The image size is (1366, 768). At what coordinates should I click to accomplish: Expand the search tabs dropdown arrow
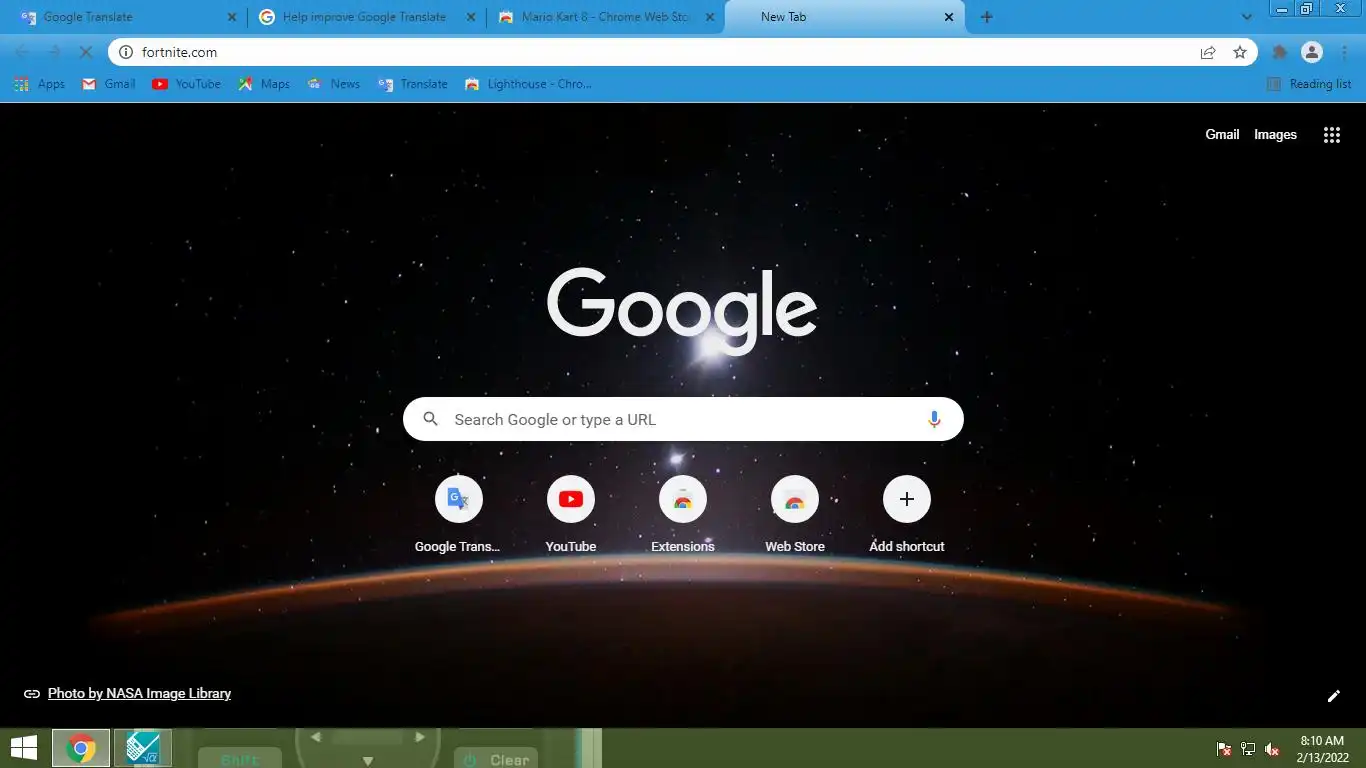(x=1246, y=17)
